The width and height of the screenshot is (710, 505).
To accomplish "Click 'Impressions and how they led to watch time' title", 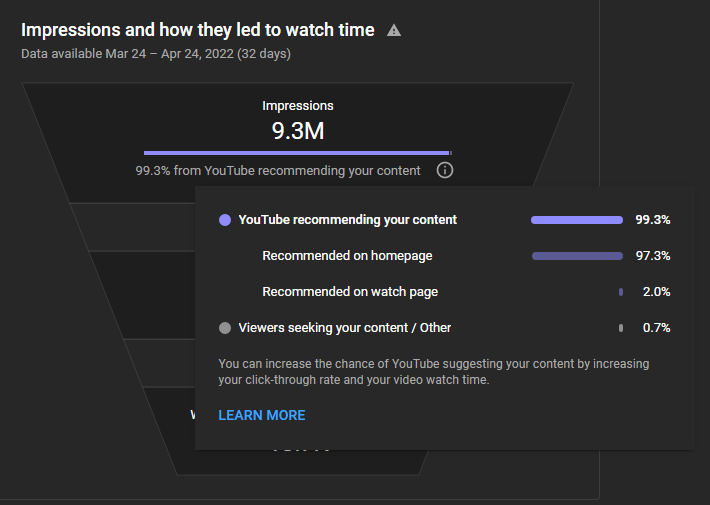I will coord(198,30).
